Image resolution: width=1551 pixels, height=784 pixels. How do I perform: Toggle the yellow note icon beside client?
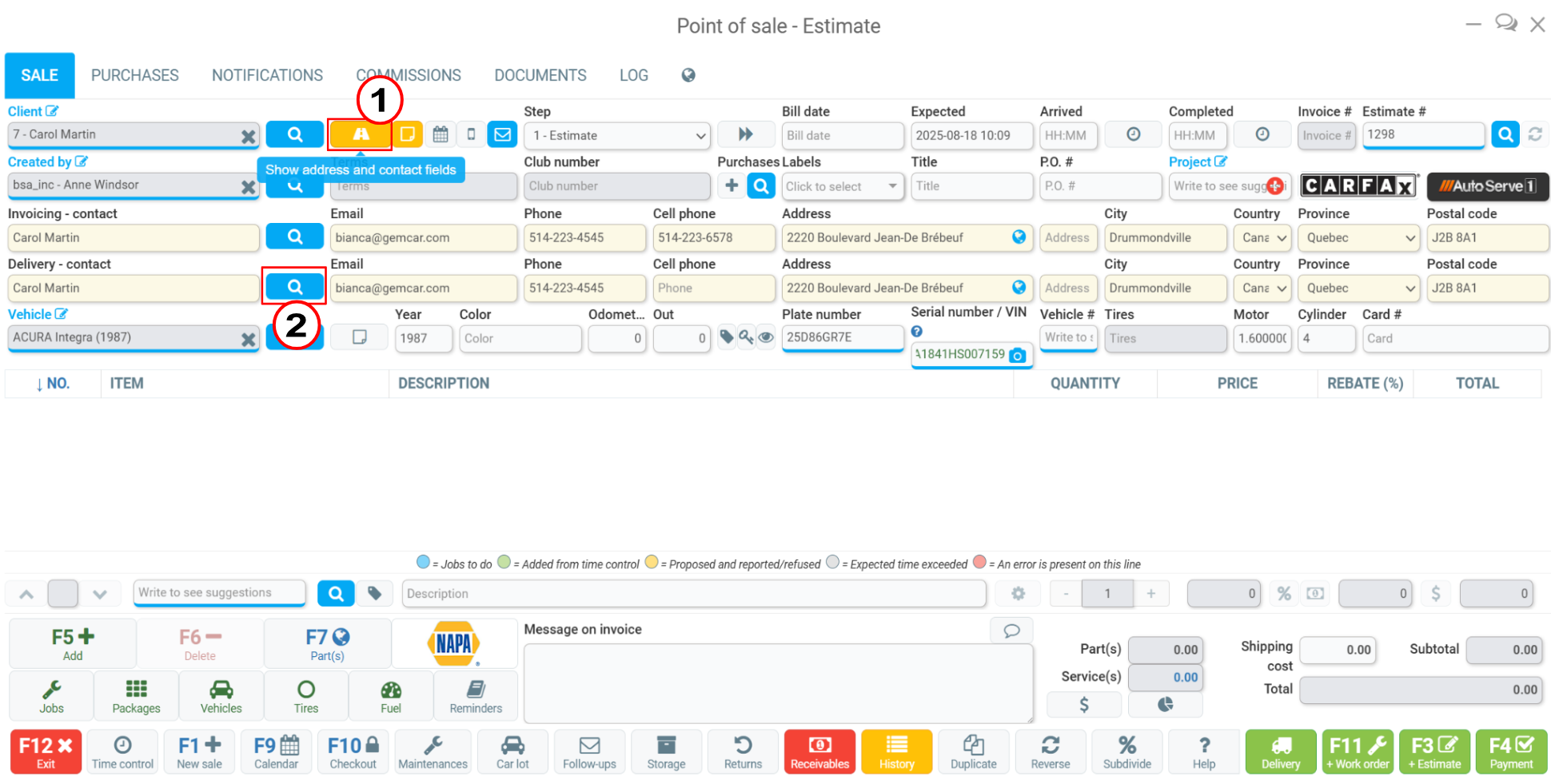(407, 135)
